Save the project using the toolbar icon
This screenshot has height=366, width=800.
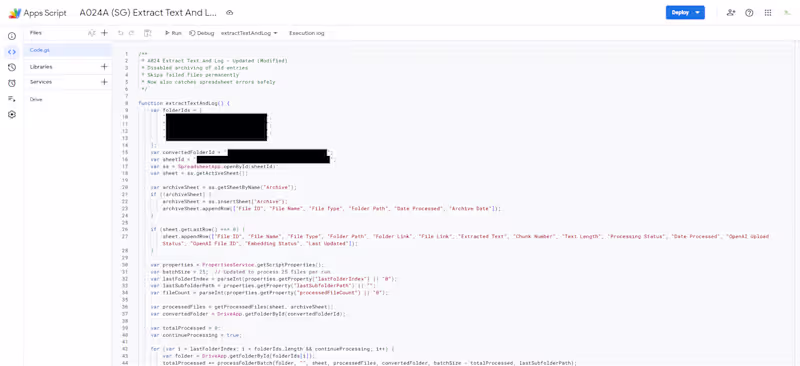(147, 33)
